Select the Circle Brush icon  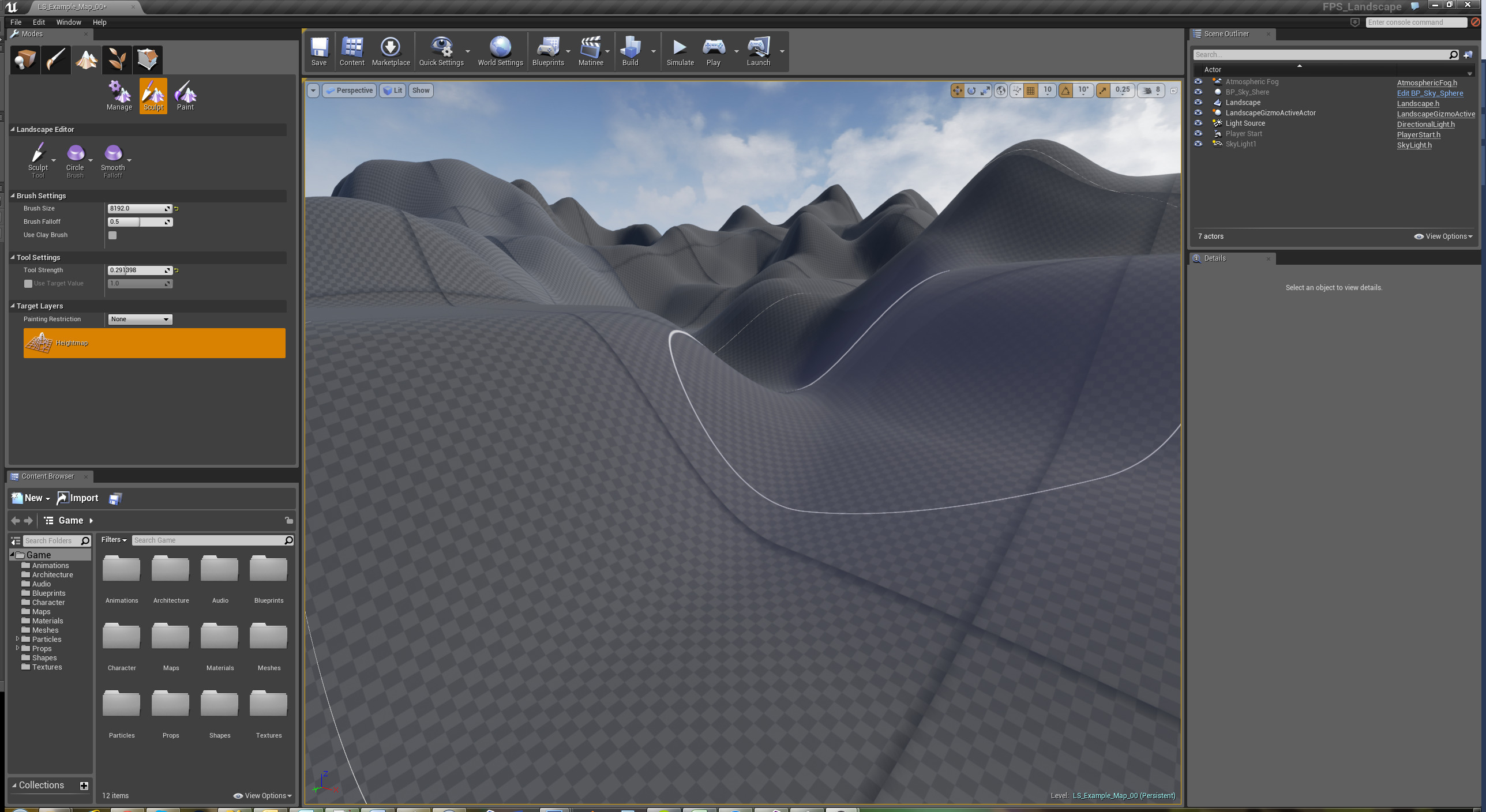pyautogui.click(x=76, y=156)
